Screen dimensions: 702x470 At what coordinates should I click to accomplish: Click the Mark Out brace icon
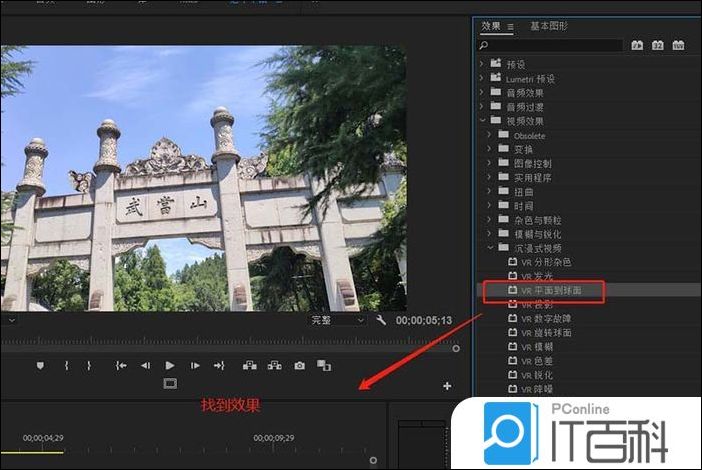tap(89, 366)
